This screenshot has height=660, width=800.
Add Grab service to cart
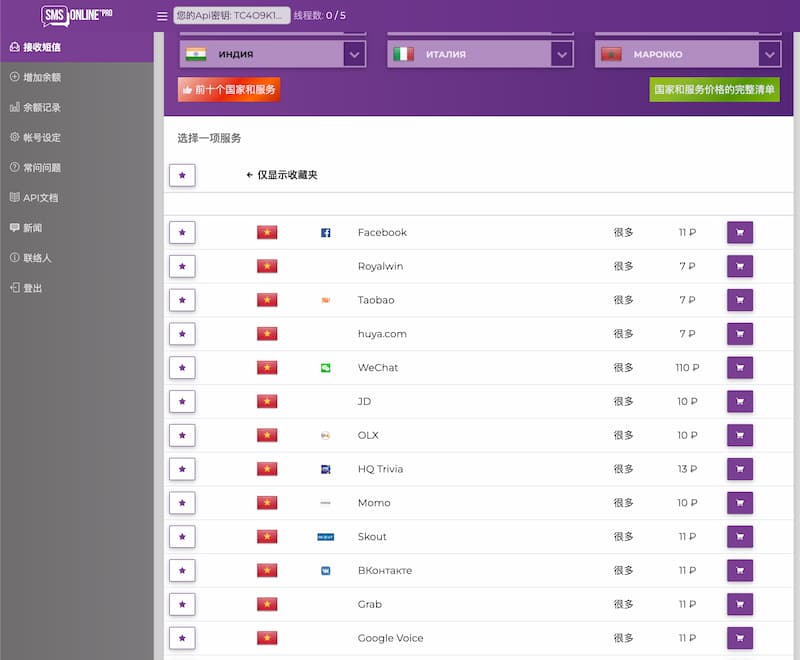739,604
